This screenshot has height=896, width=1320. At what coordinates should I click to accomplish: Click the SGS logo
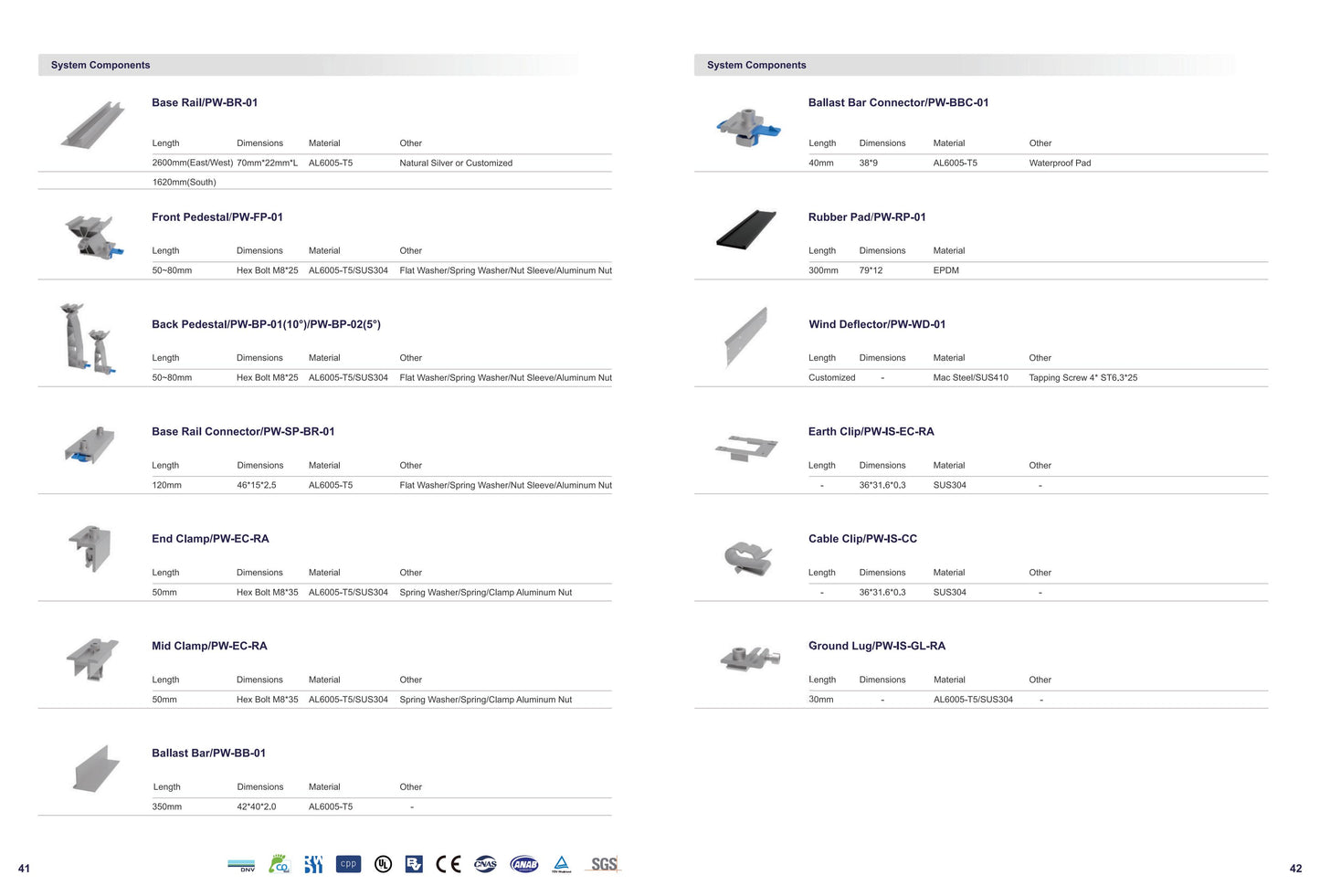tap(604, 864)
